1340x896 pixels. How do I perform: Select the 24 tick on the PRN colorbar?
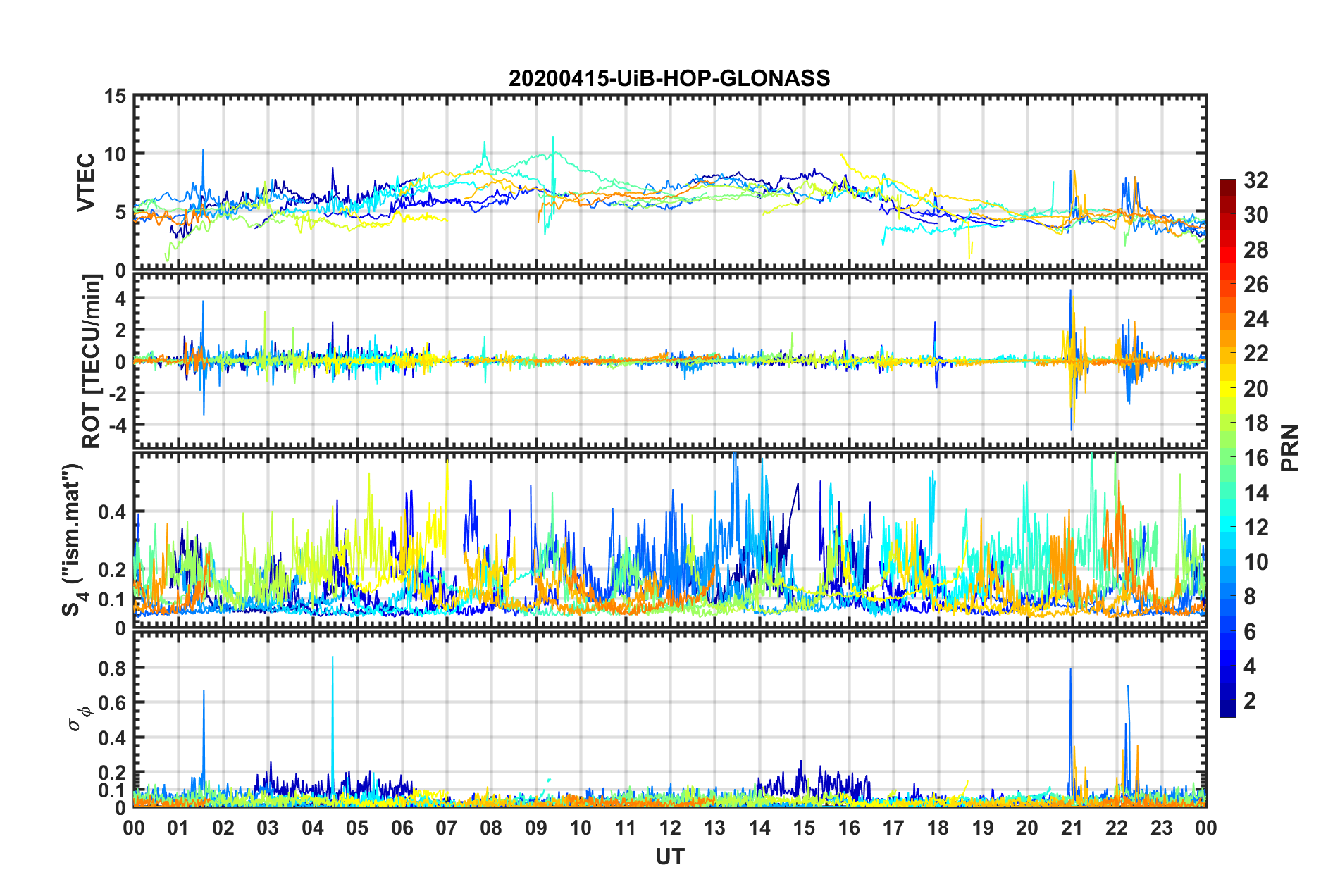(1256, 319)
